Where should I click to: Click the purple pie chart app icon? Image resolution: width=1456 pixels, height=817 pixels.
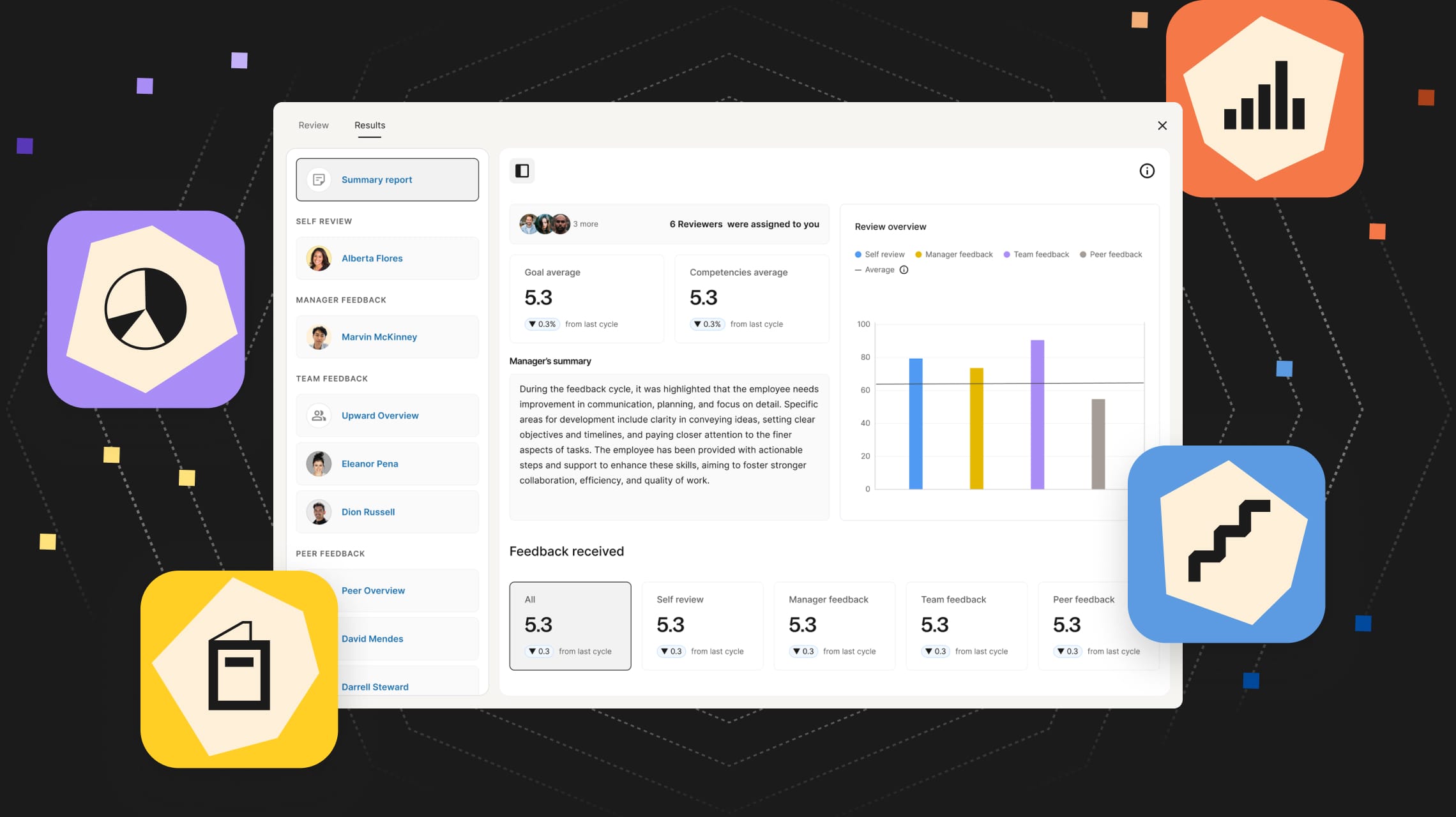pyautogui.click(x=146, y=309)
